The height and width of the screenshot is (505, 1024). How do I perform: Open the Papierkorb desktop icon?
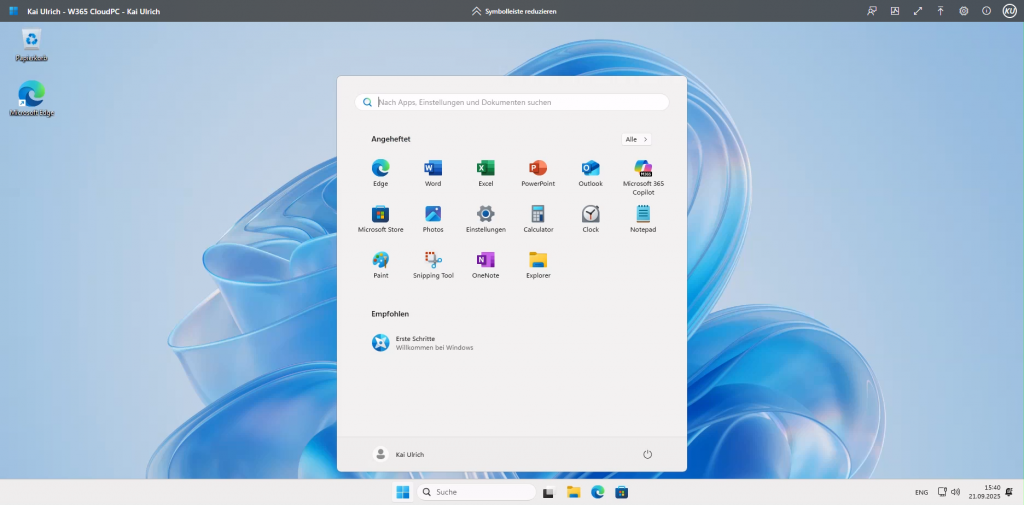point(32,43)
